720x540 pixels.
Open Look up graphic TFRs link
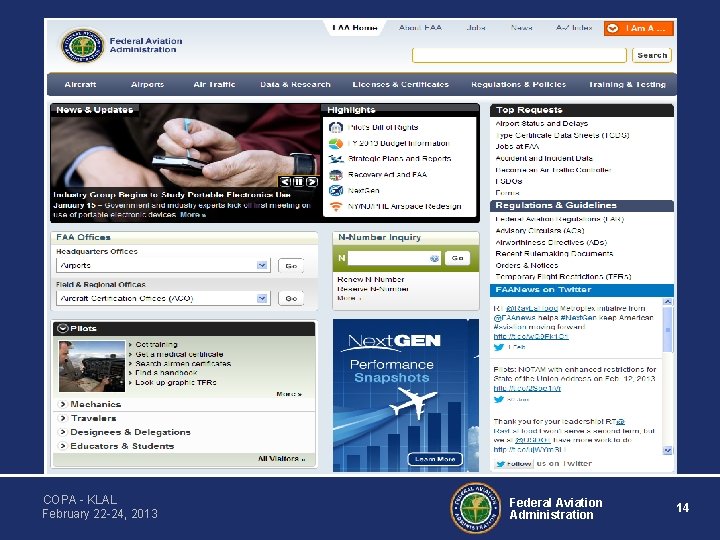click(x=175, y=382)
